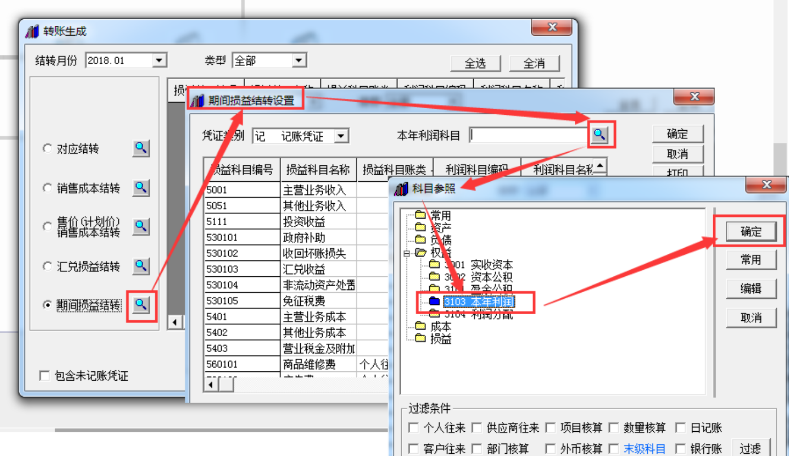Select row 5401 主营业务成本

click(297, 317)
